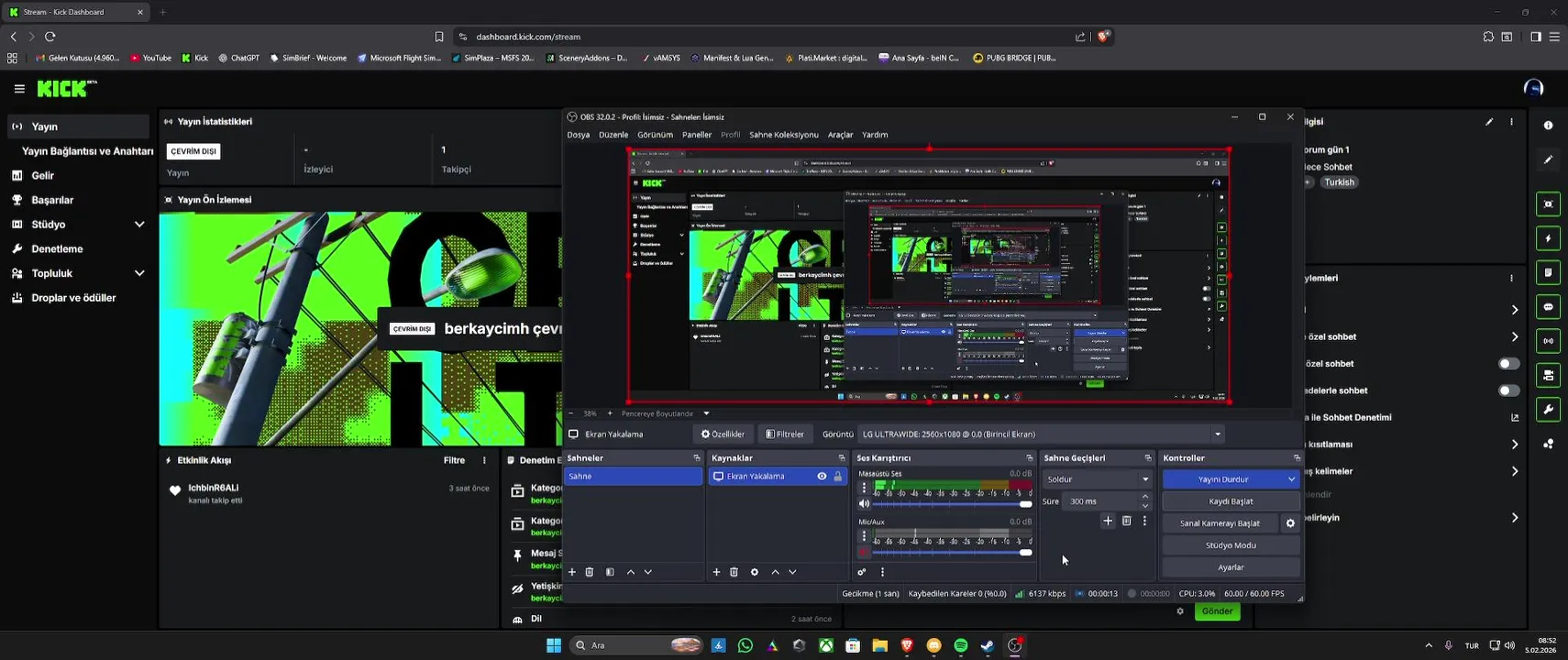Undock the Kontroller panel

click(x=1297, y=457)
